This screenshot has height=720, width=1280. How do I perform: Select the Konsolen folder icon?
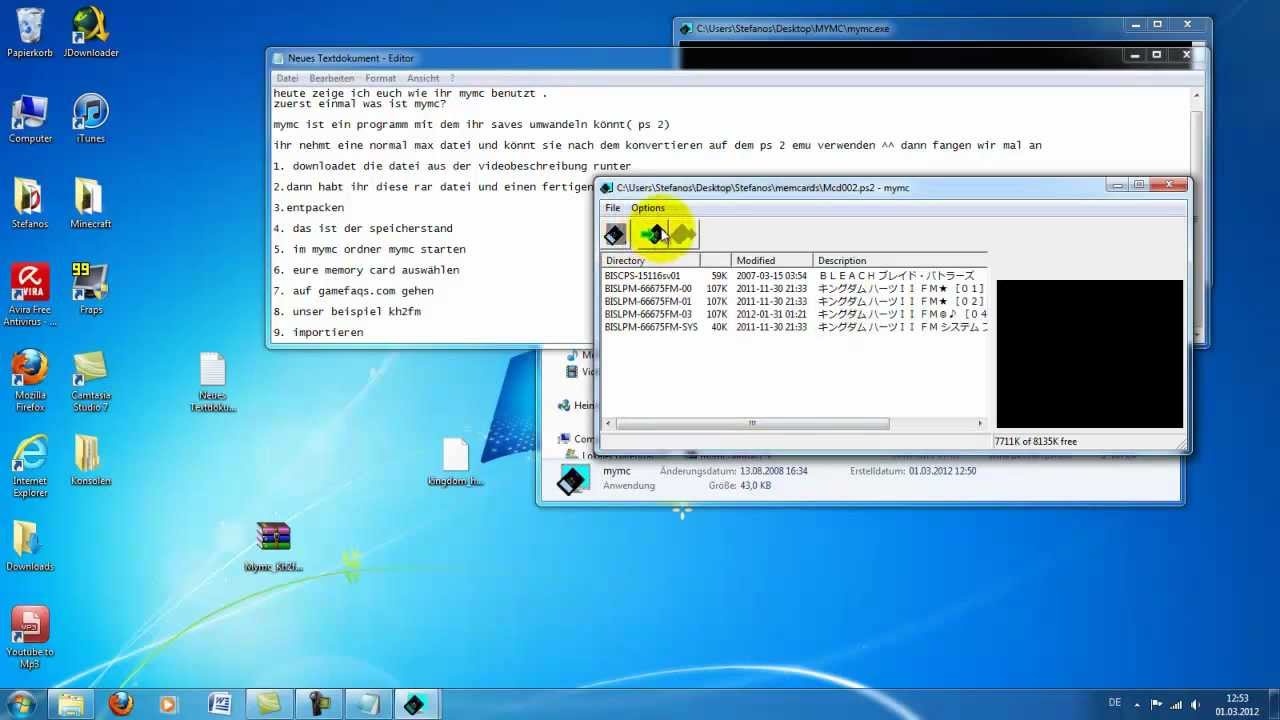89,461
